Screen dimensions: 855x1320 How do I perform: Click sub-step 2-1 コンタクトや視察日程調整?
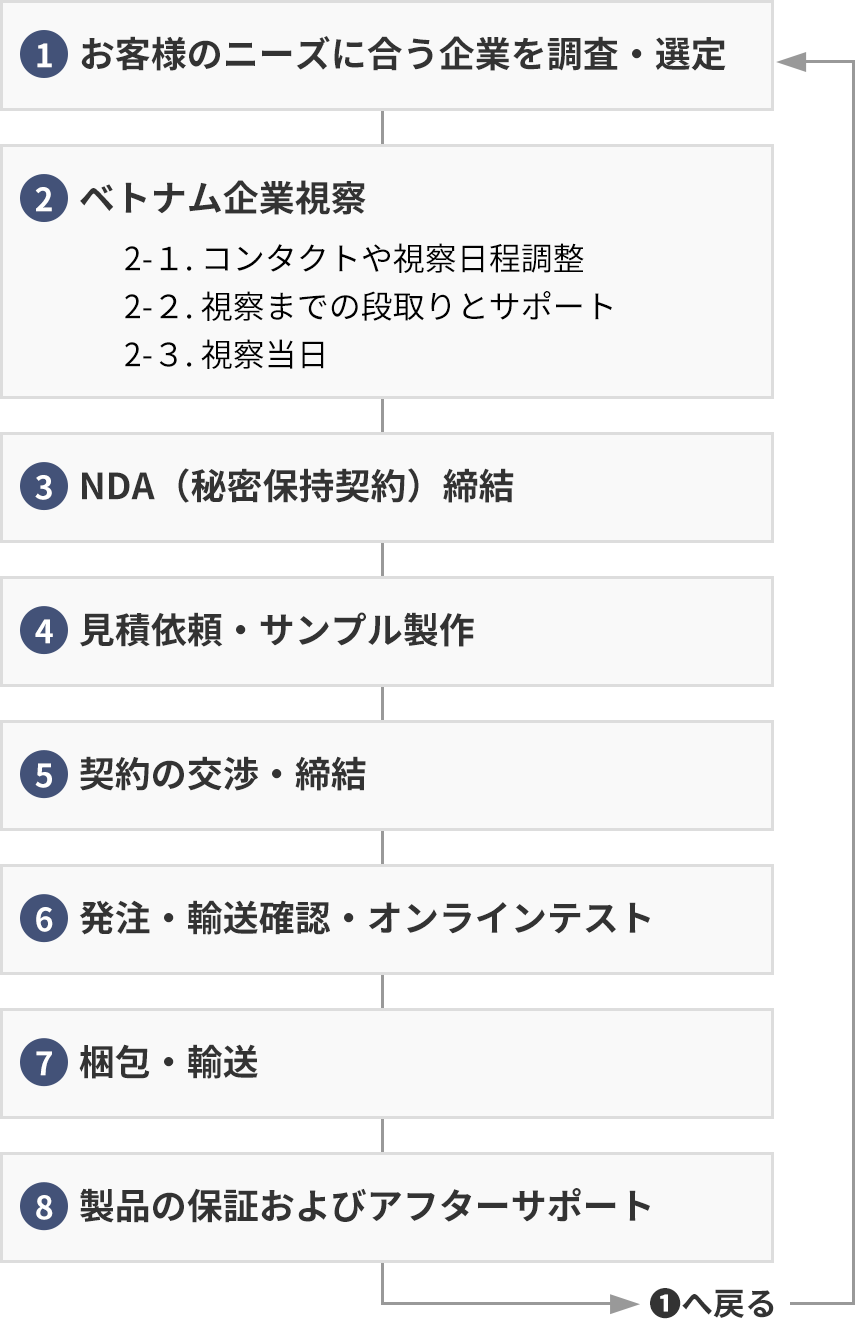tap(354, 259)
